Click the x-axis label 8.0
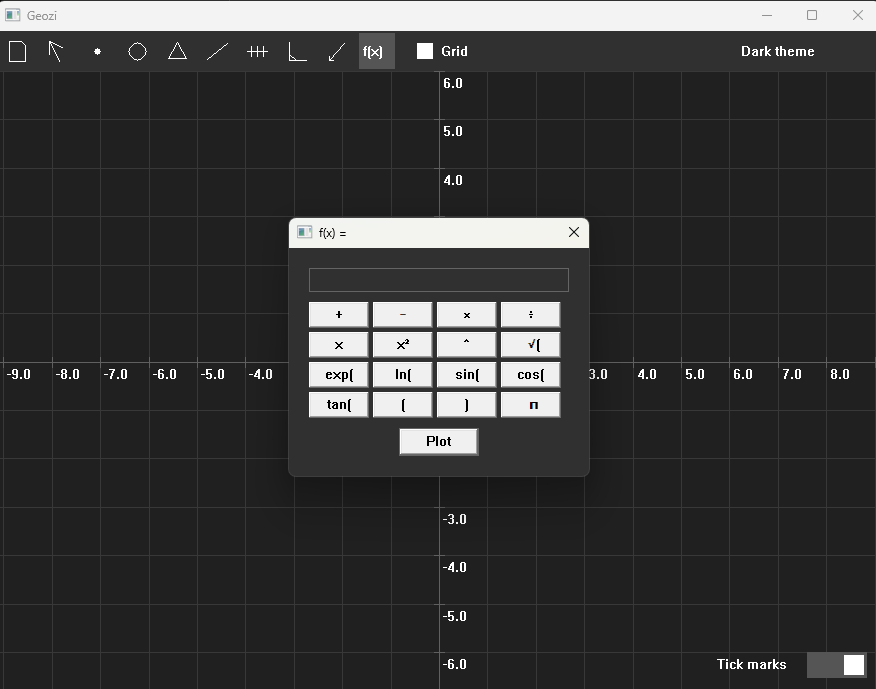 (840, 374)
